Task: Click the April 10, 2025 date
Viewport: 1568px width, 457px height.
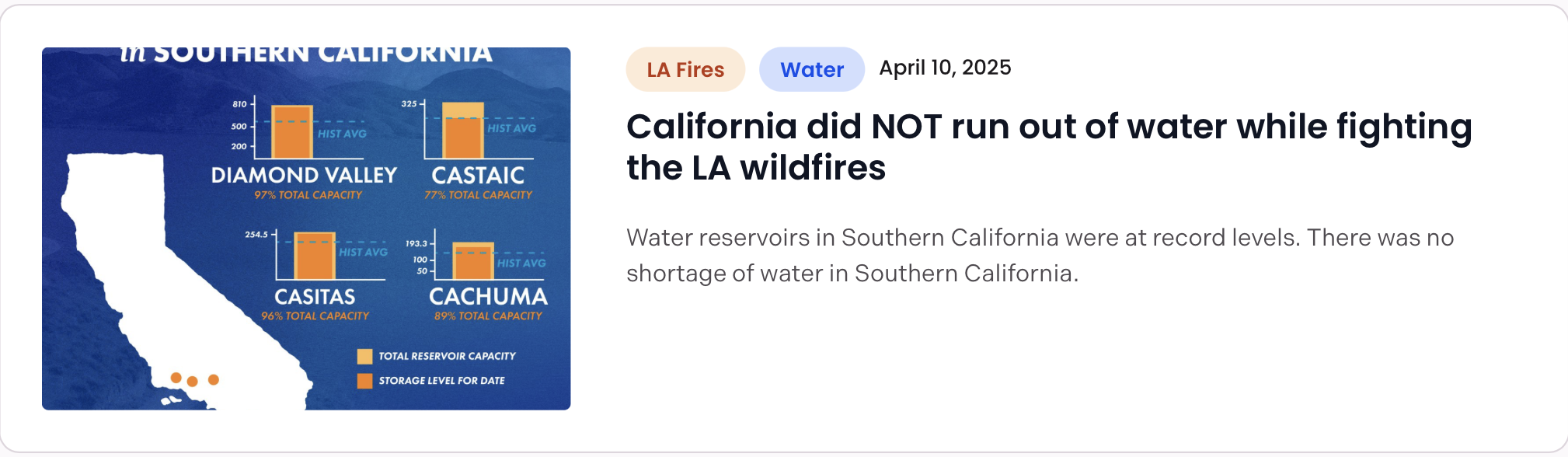Action: point(945,68)
